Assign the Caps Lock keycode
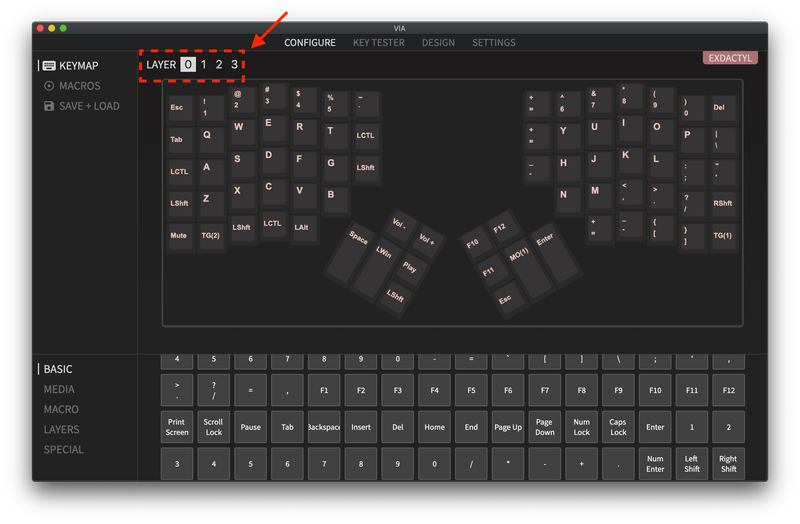 pyautogui.click(x=618, y=427)
